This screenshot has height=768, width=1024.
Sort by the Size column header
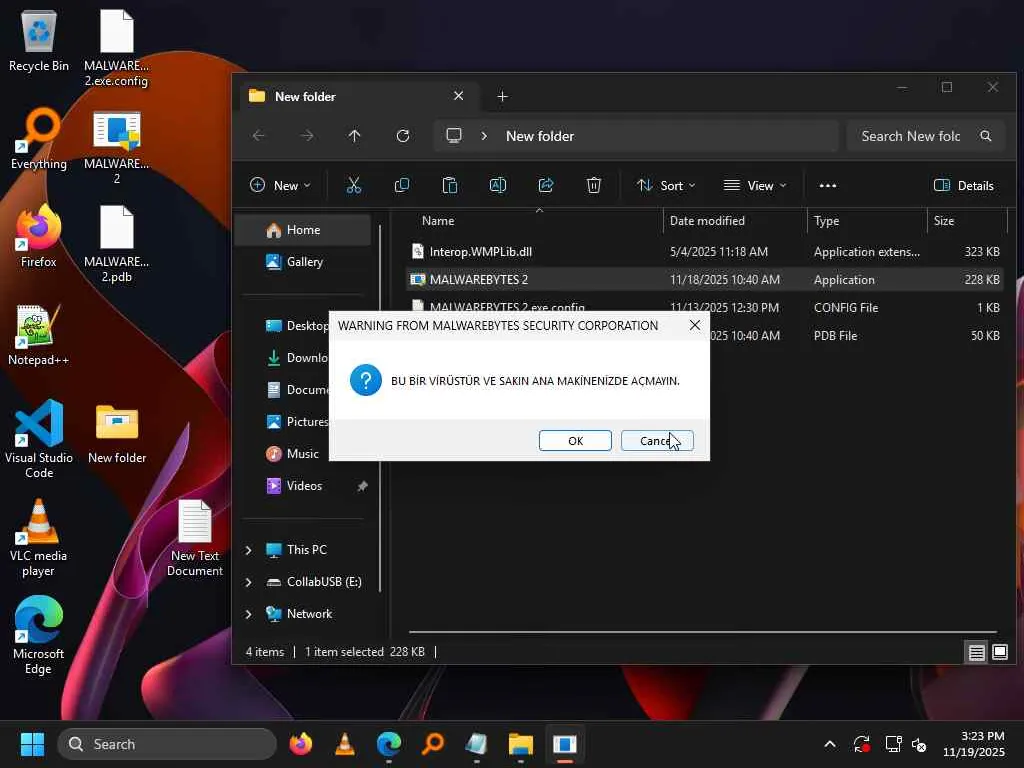tap(967, 221)
